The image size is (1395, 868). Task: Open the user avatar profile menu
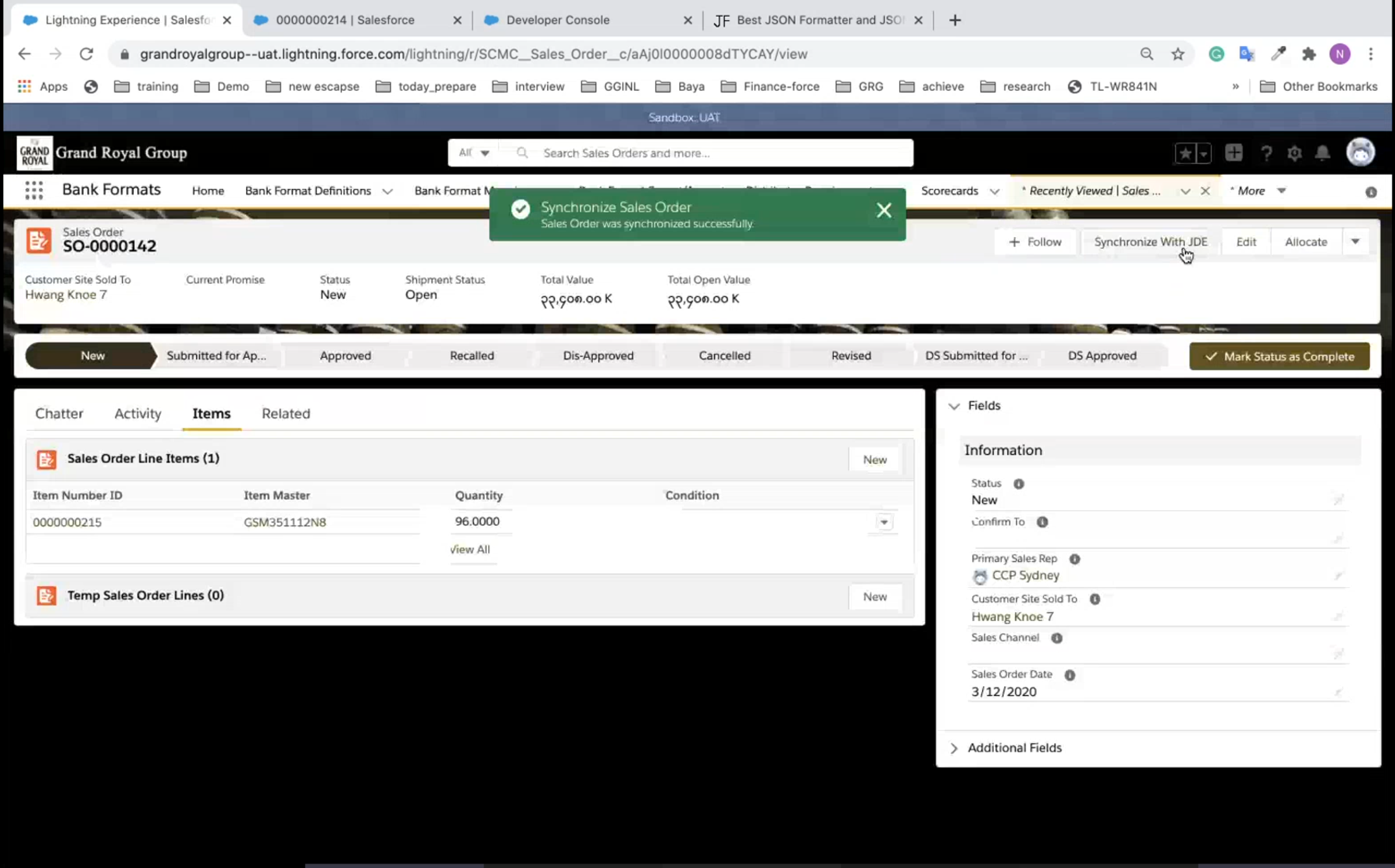[1360, 153]
